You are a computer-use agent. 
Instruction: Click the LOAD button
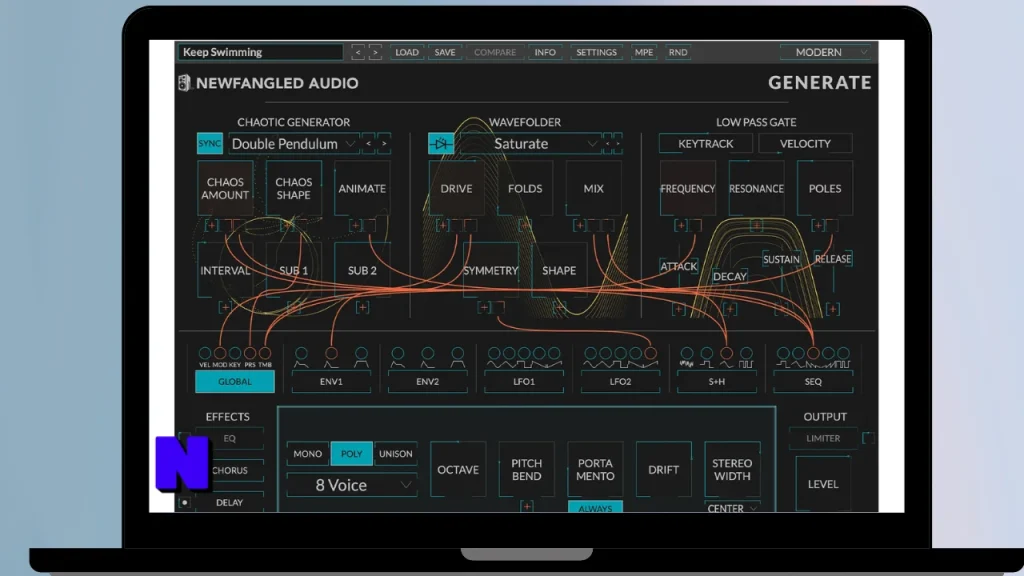(407, 52)
